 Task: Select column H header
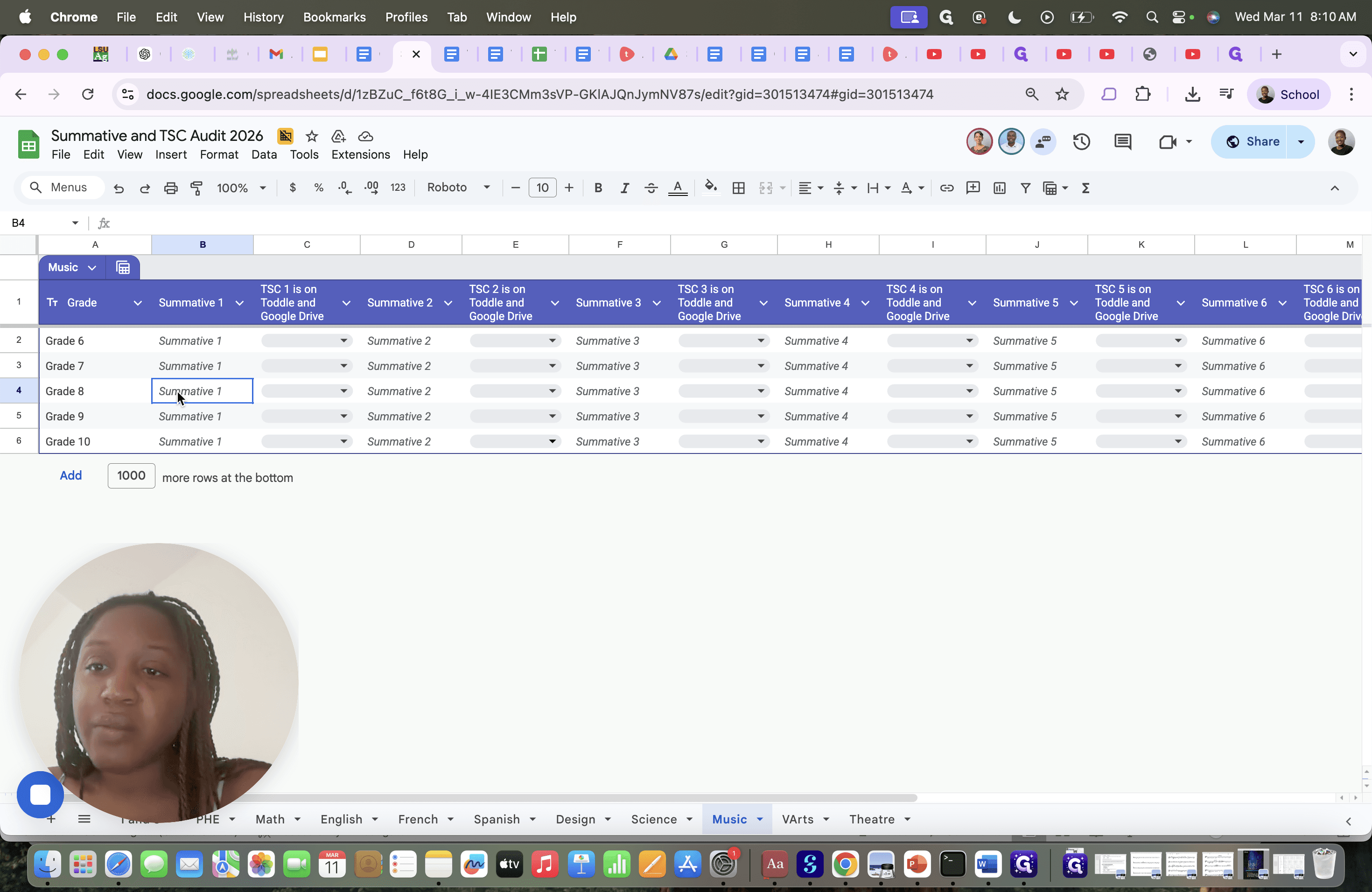point(828,244)
